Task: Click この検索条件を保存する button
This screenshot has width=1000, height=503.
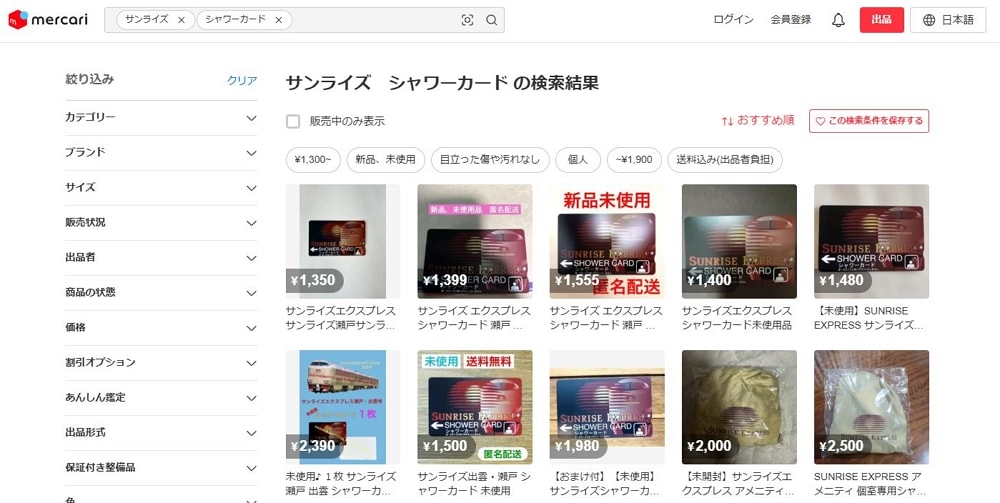Action: (x=869, y=121)
